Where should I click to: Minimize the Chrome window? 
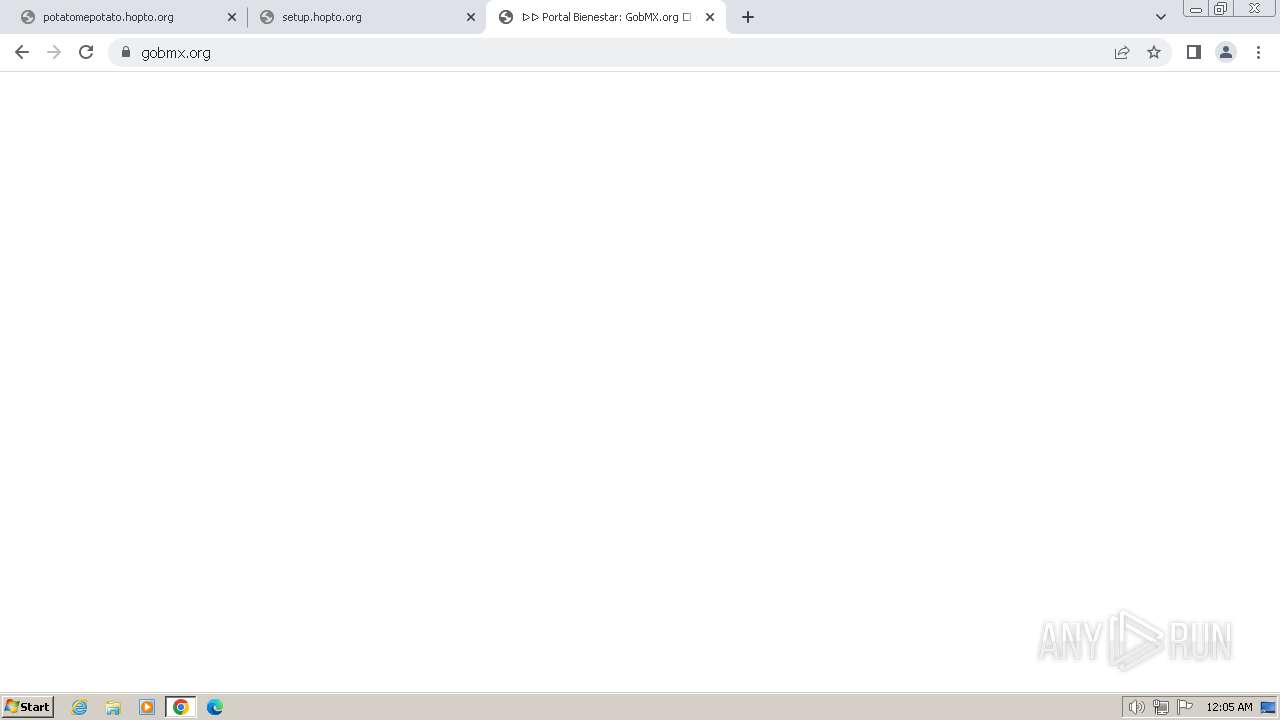(x=1196, y=9)
